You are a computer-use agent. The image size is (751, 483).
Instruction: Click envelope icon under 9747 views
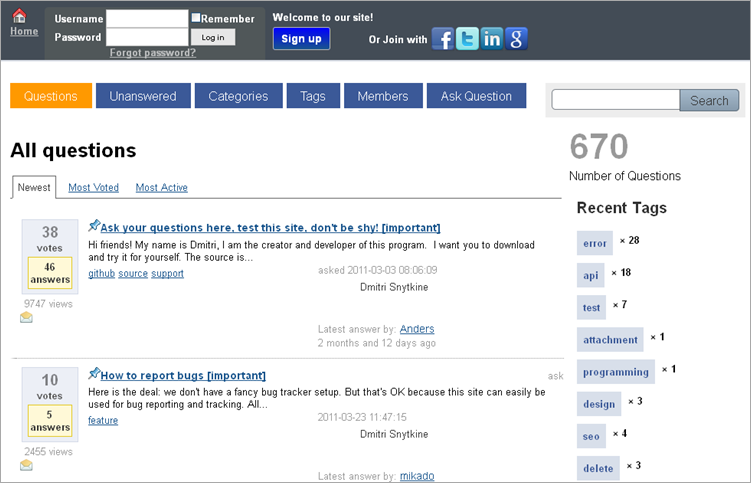(26, 317)
